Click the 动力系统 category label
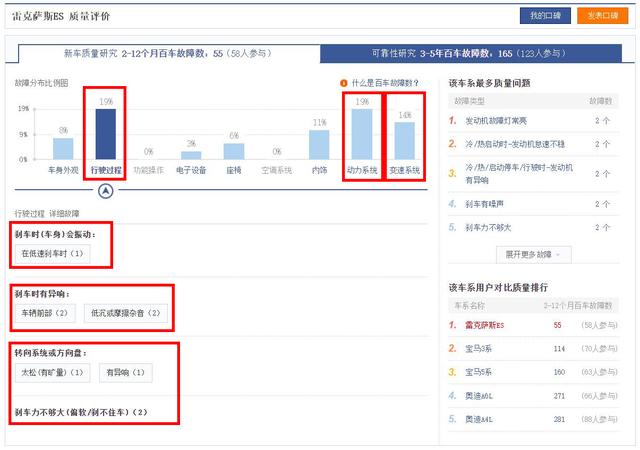Screen dimensions: 640x450 [362, 170]
